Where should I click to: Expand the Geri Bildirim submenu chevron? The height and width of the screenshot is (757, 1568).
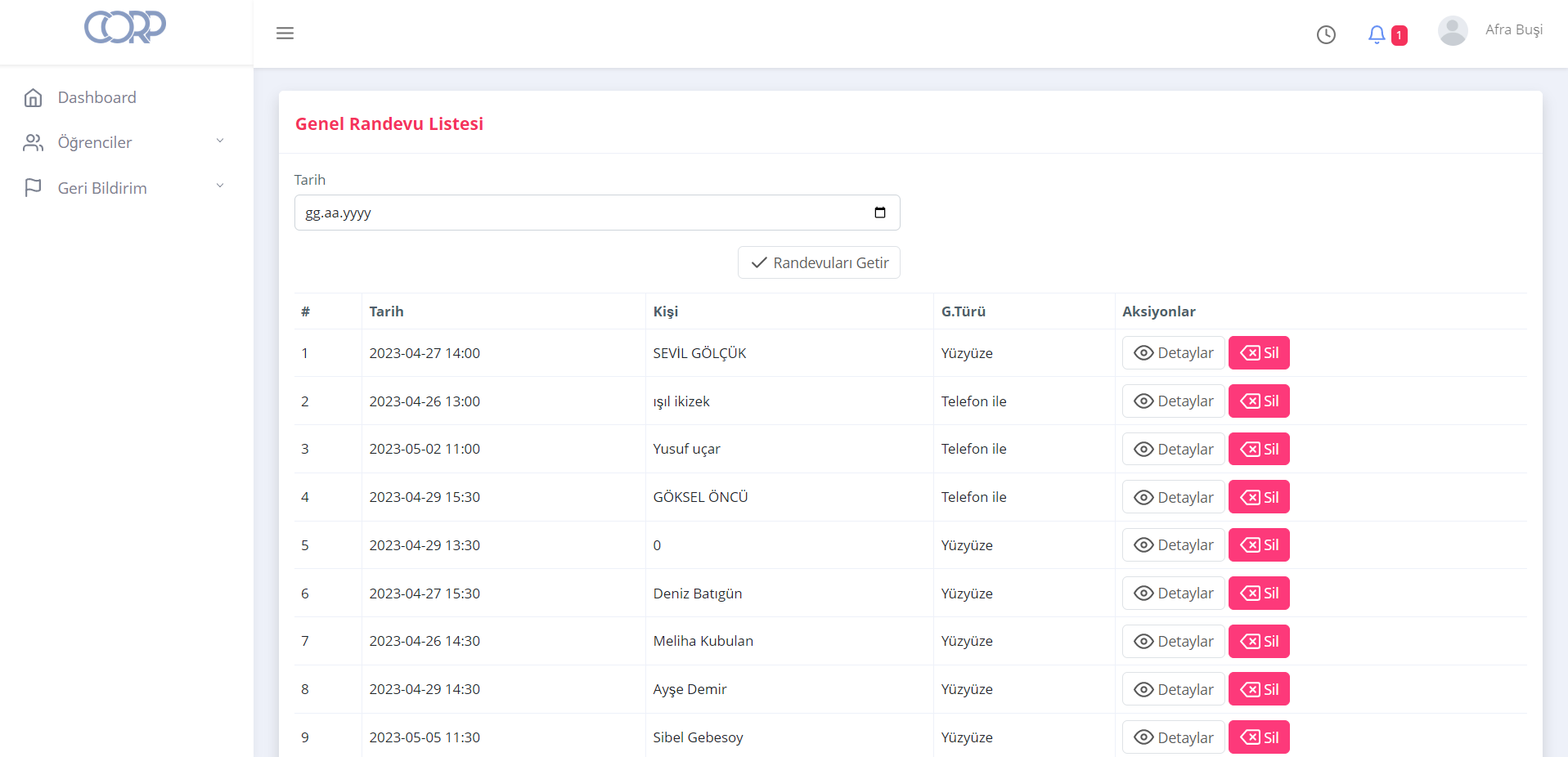[x=219, y=186]
